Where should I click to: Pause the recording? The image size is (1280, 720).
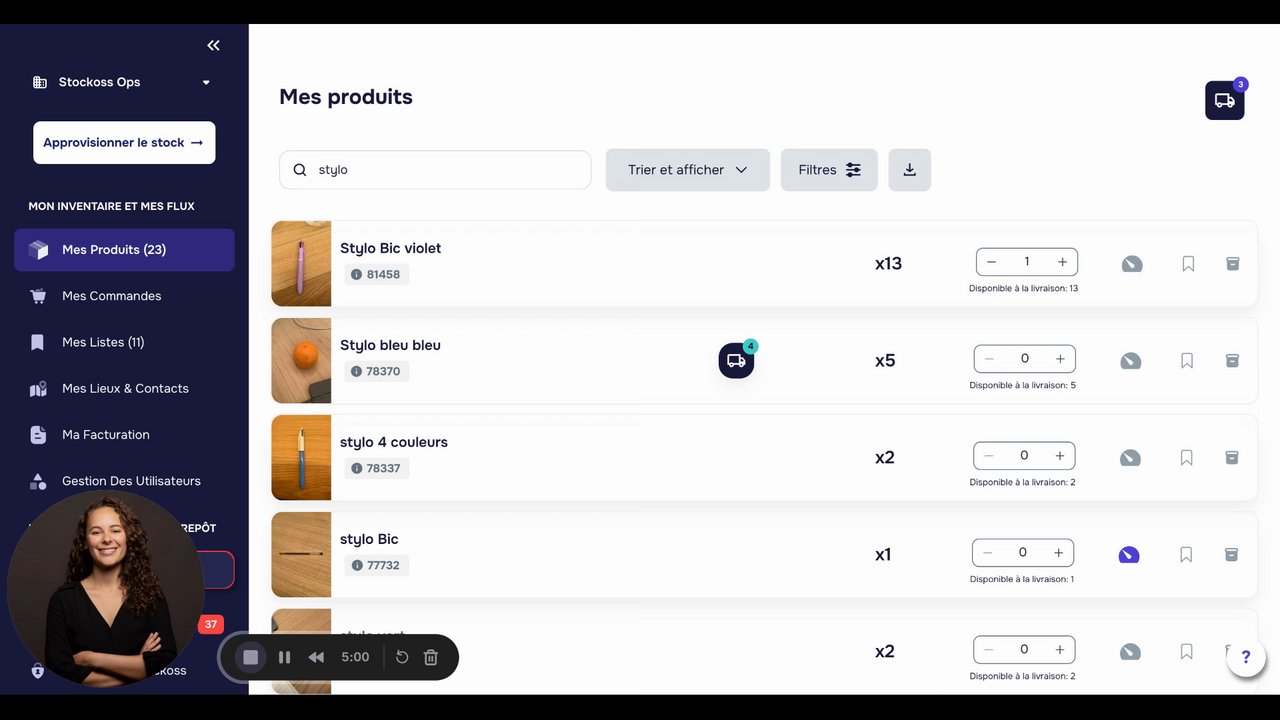click(x=284, y=657)
